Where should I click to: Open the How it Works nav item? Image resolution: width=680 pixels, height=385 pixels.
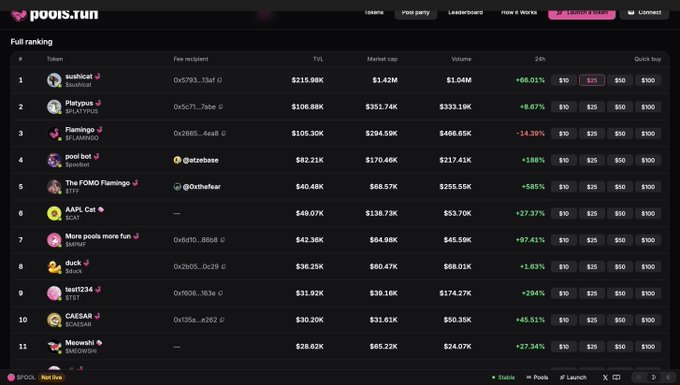pos(519,13)
